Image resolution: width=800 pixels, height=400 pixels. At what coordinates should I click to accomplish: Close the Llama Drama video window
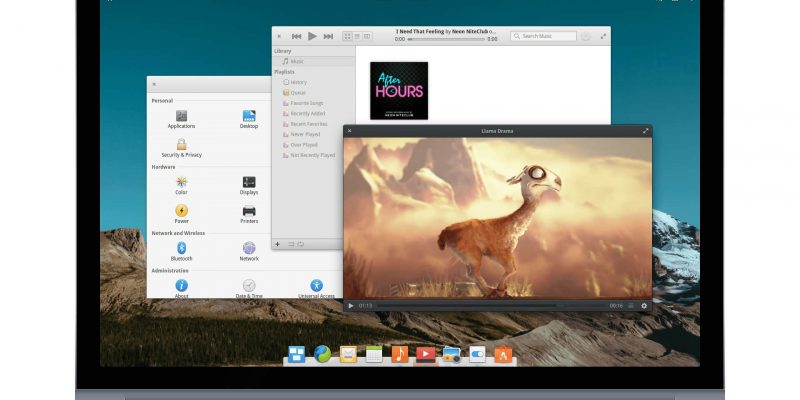(x=349, y=131)
